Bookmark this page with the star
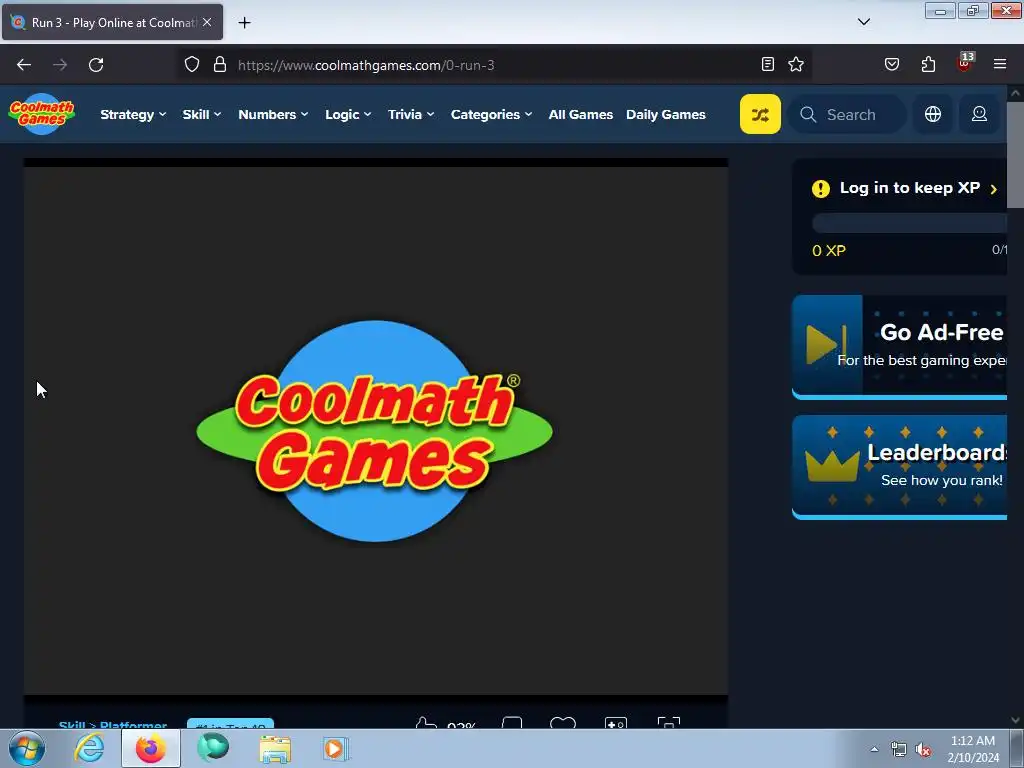The height and width of the screenshot is (768, 1024). tap(795, 64)
